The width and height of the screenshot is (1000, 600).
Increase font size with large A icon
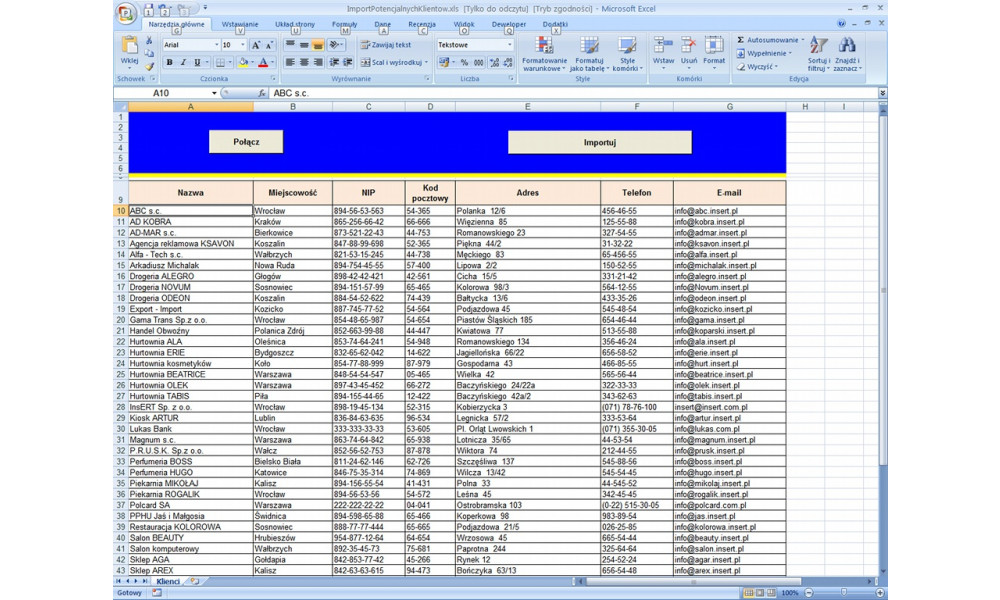pyautogui.click(x=255, y=45)
